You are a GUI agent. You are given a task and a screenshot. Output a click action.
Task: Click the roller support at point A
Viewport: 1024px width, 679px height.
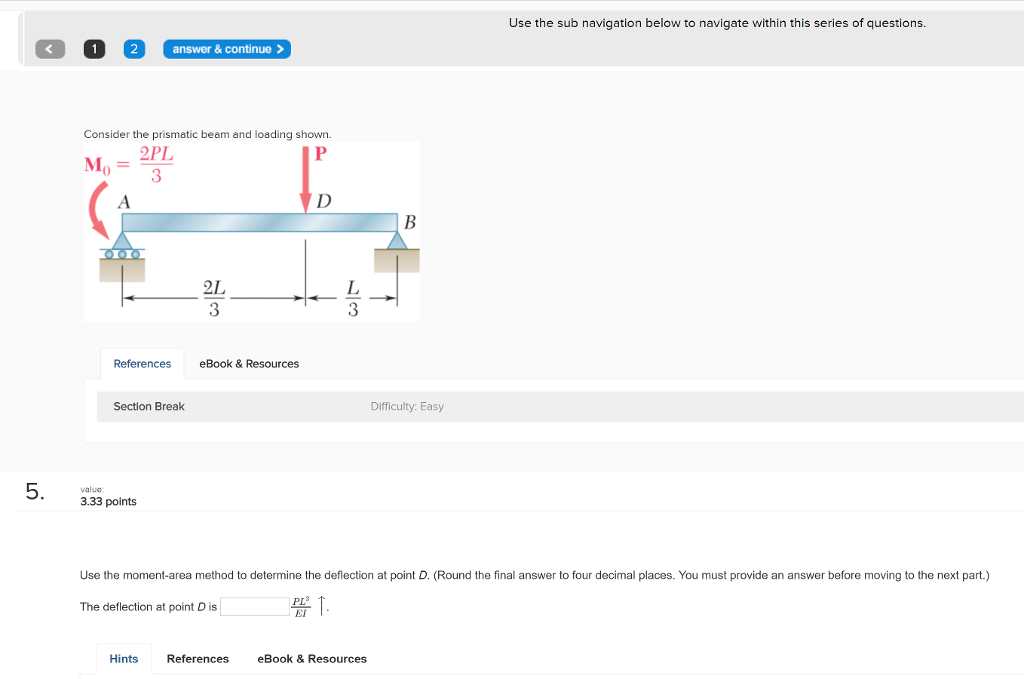pos(121,247)
